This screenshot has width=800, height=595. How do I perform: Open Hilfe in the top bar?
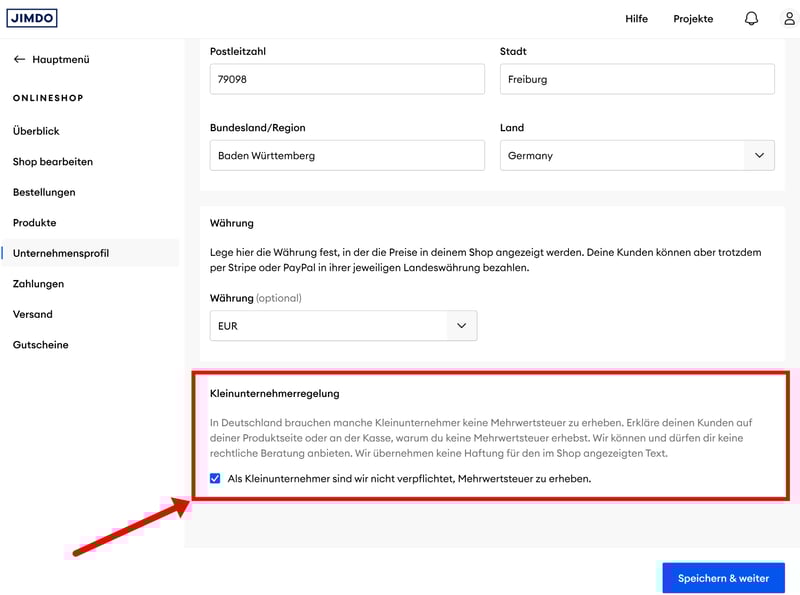click(636, 19)
